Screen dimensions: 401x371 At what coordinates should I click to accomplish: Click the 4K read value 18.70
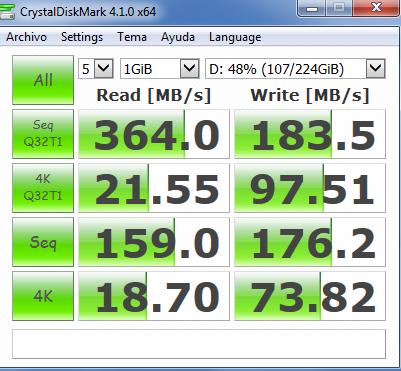click(154, 296)
